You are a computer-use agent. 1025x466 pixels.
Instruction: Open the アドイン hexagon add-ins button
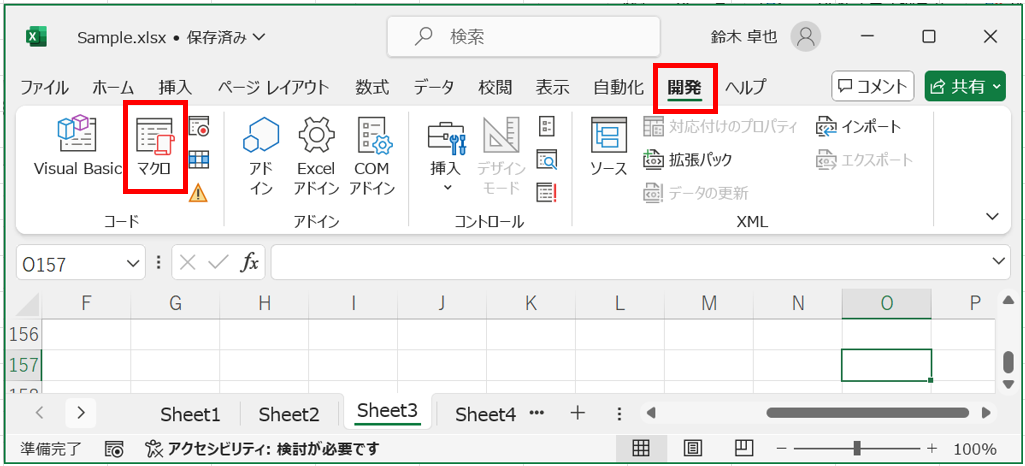pos(261,156)
